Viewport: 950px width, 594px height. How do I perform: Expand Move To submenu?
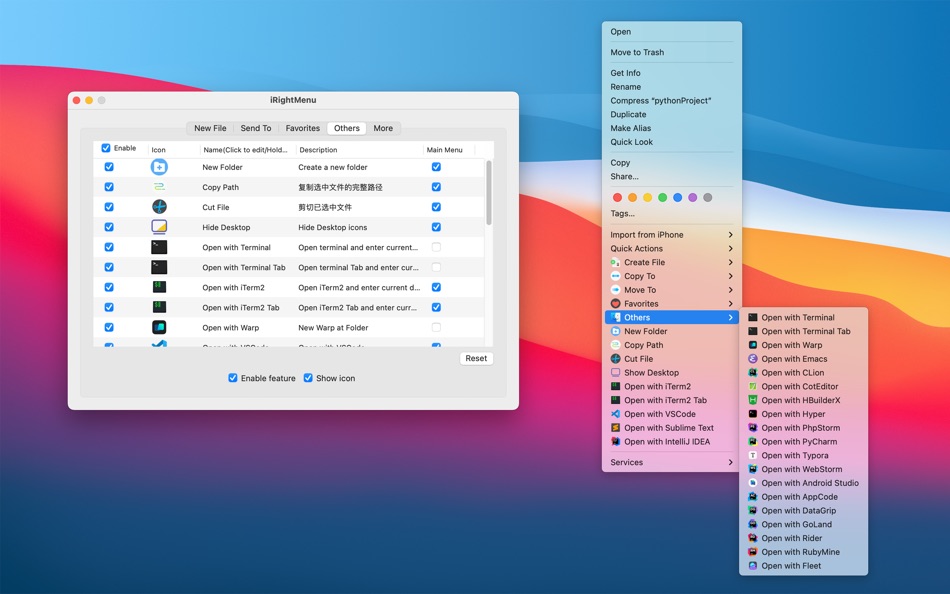tap(671, 290)
